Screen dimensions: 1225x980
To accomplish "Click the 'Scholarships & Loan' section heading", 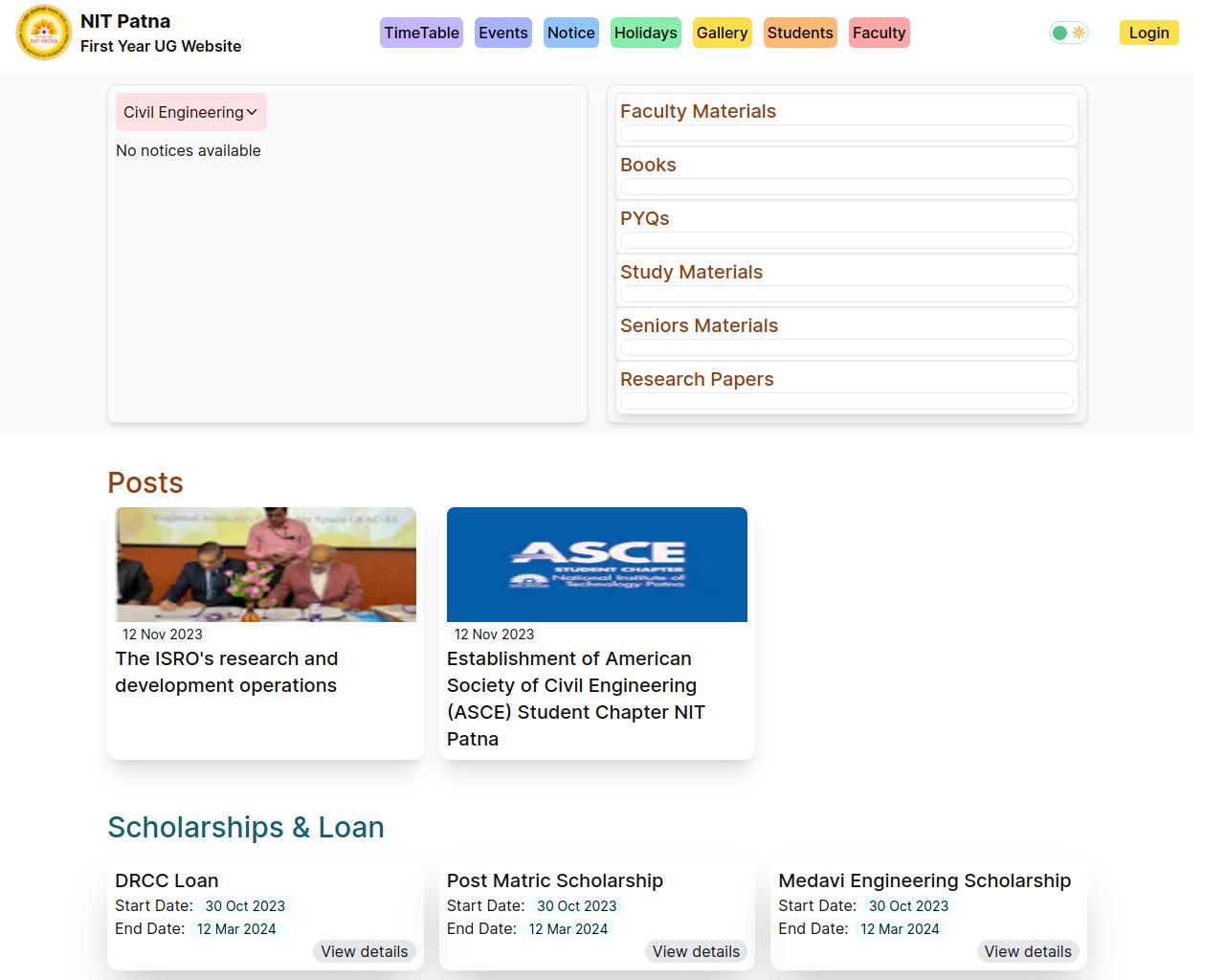I will [x=246, y=827].
